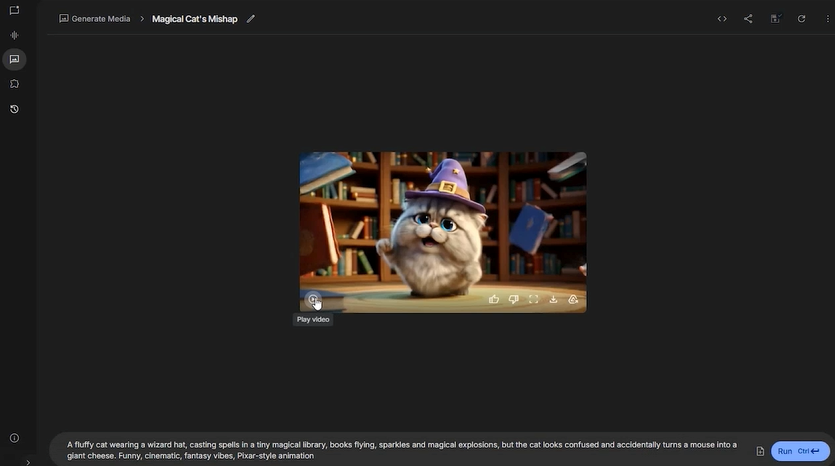
Task: Expand the sidebar with the bottom chevron
Action: pyautogui.click(x=28, y=462)
